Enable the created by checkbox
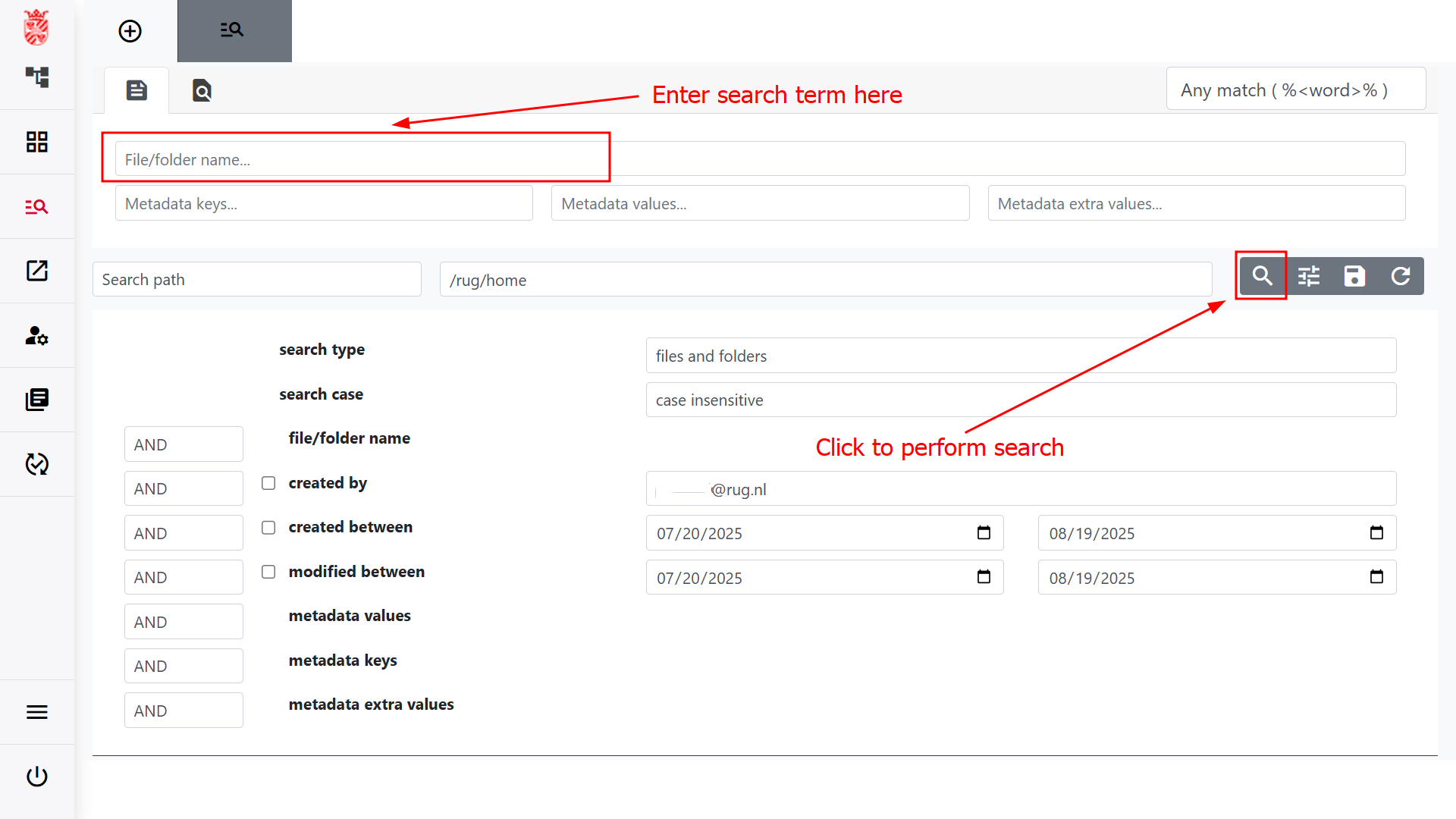The height and width of the screenshot is (819, 1456). pyautogui.click(x=268, y=483)
